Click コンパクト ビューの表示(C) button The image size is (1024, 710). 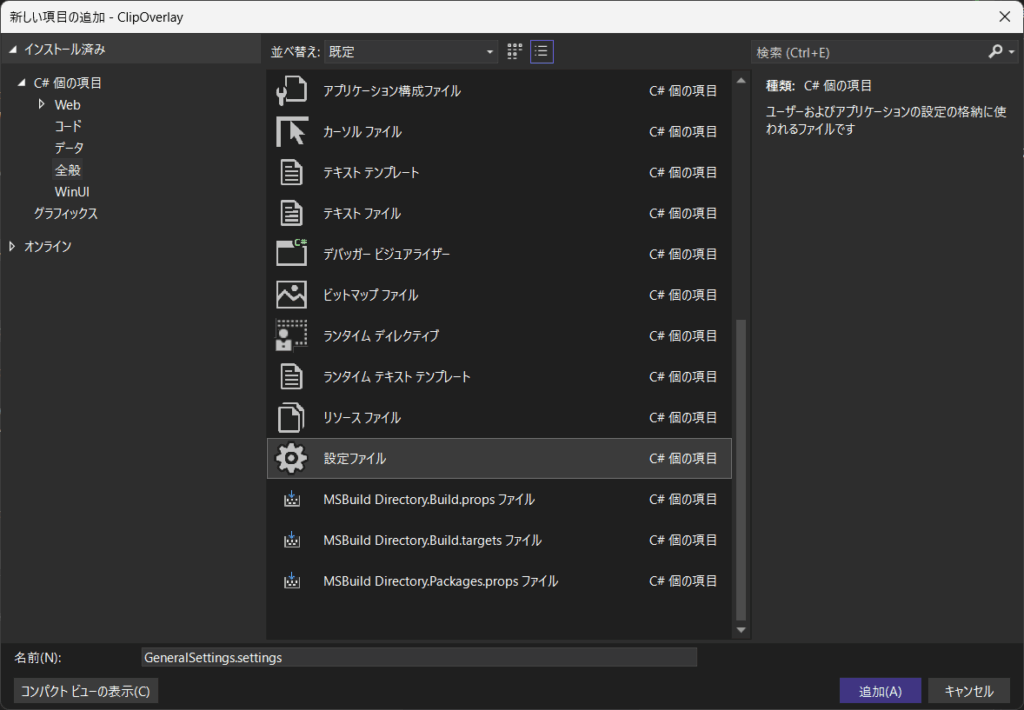[x=86, y=691]
